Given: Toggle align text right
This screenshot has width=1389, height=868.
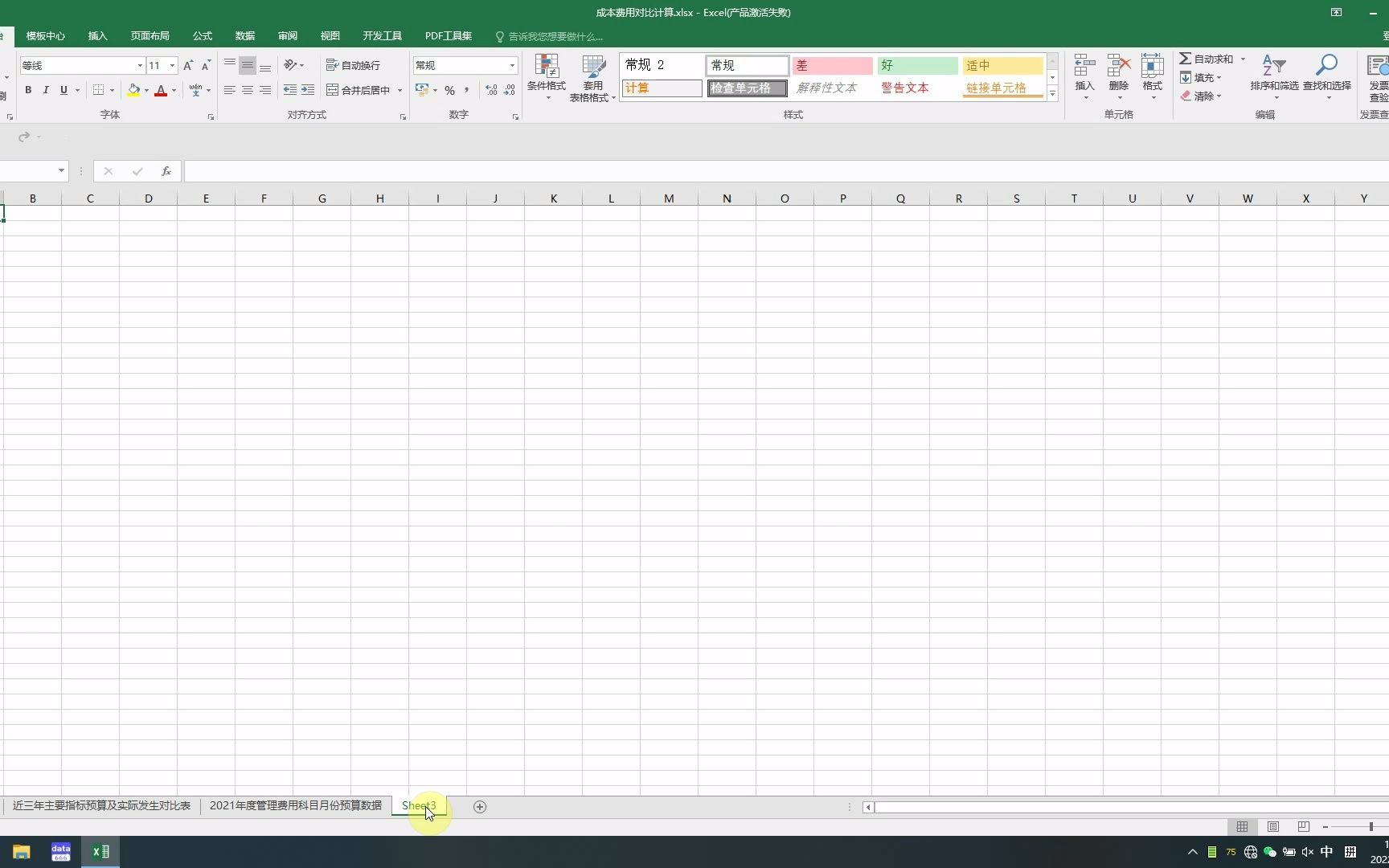Looking at the screenshot, I should click(265, 90).
